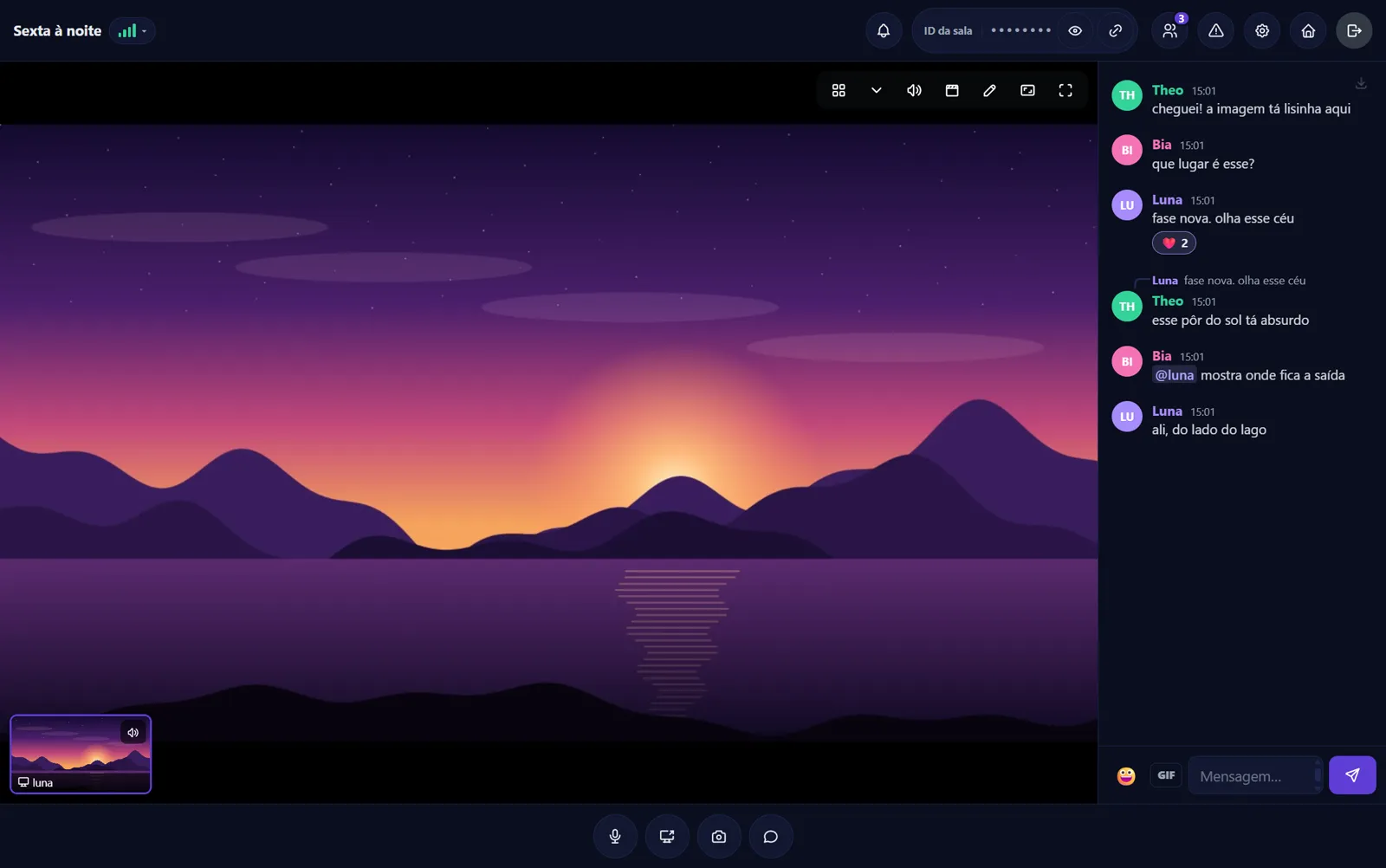Open the GIF picker
1386x868 pixels.
tap(1166, 775)
